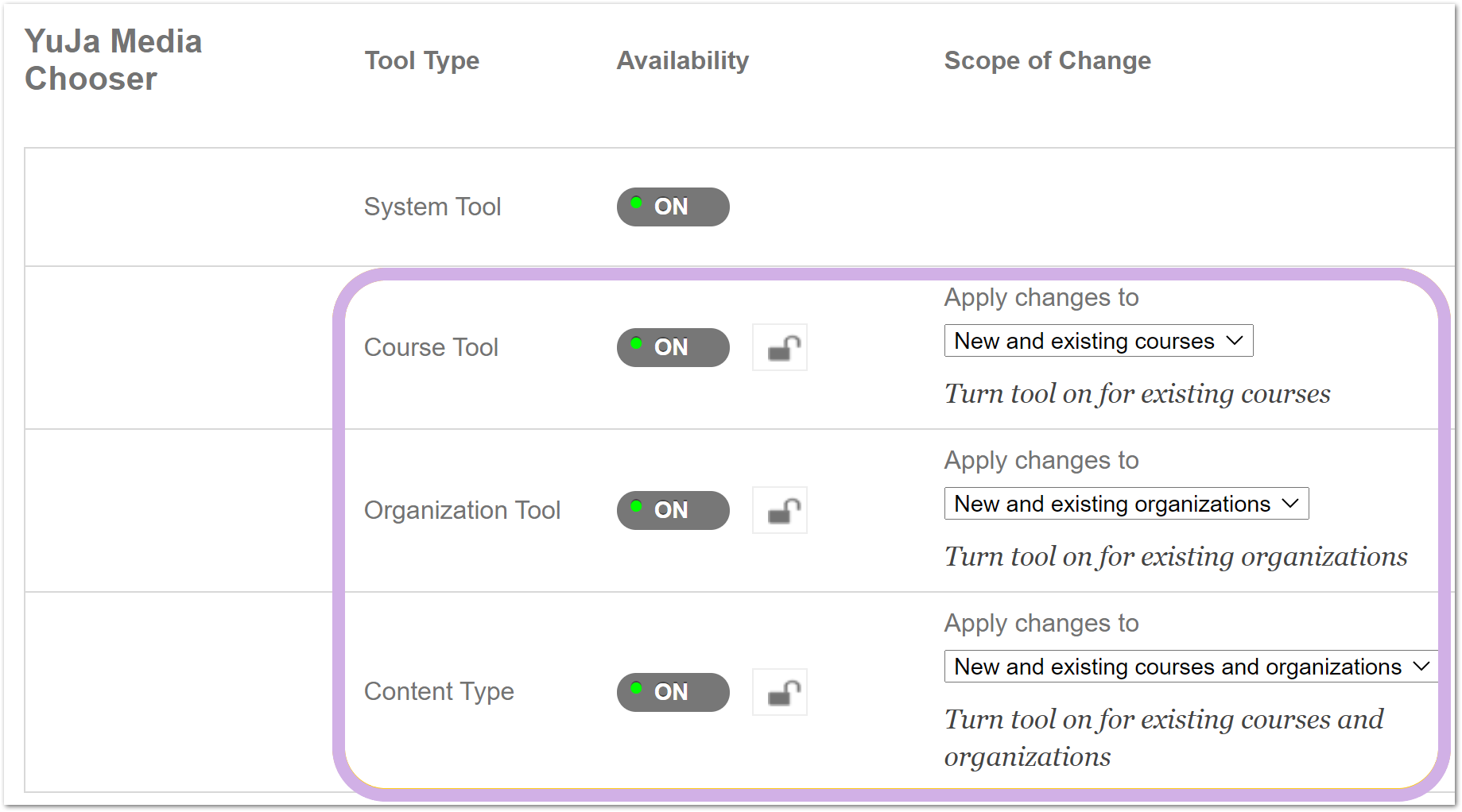
Task: Click 'Turn tool on for existing organizations' text
Action: (x=1176, y=557)
